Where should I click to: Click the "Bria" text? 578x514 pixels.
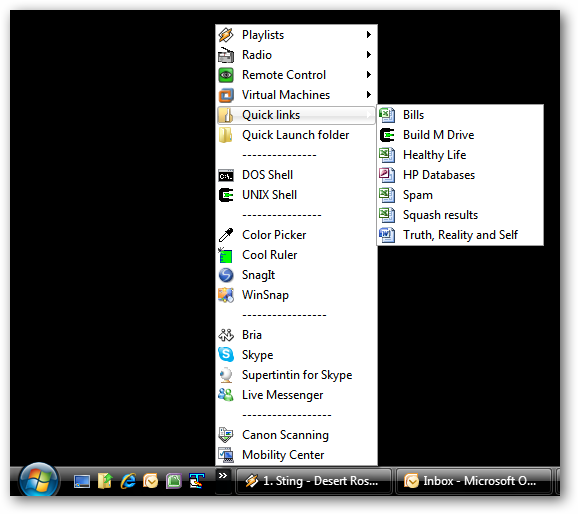point(252,335)
